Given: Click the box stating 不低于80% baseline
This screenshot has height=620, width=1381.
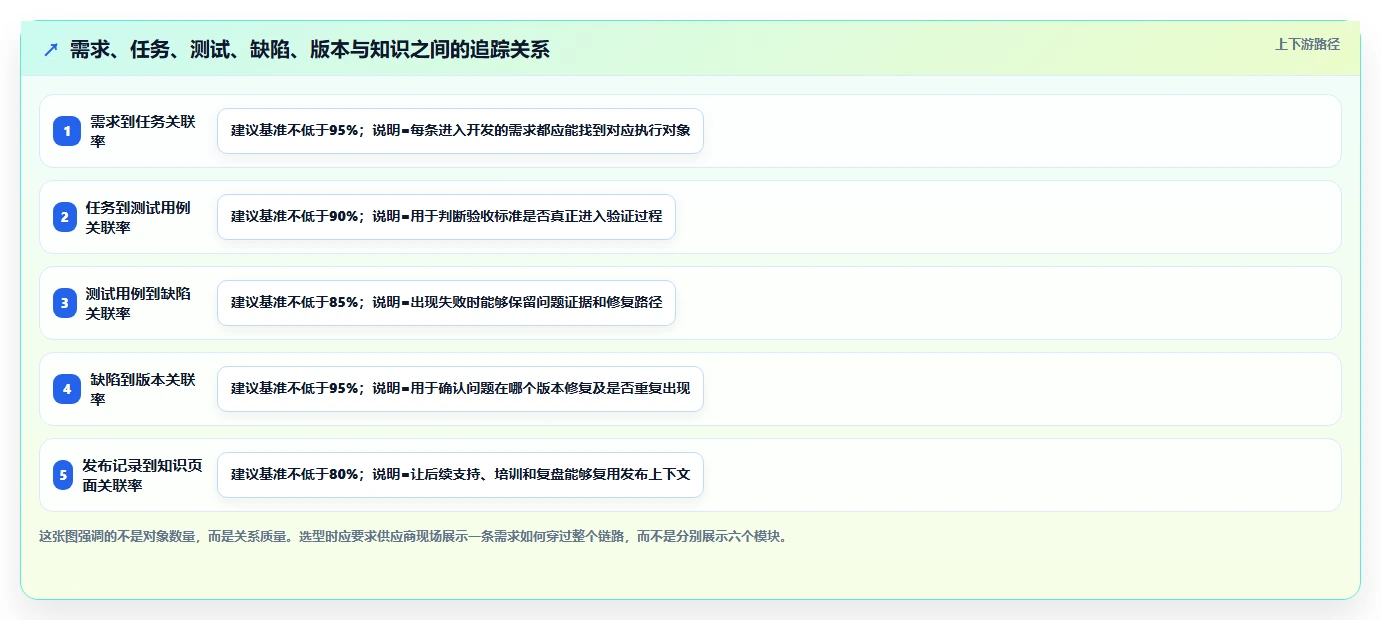Looking at the screenshot, I should pyautogui.click(x=460, y=475).
